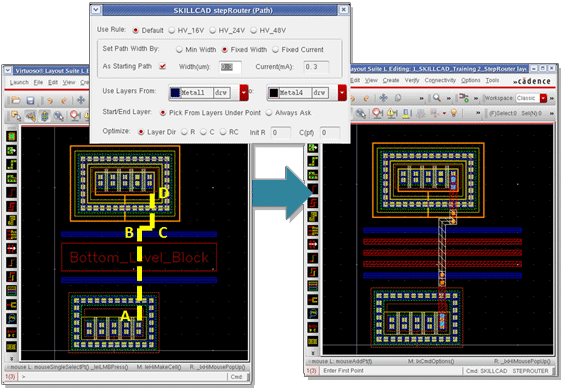Image resolution: width=565 pixels, height=390 pixels.
Task: Choose the RC optimize radio button
Action: click(x=223, y=132)
